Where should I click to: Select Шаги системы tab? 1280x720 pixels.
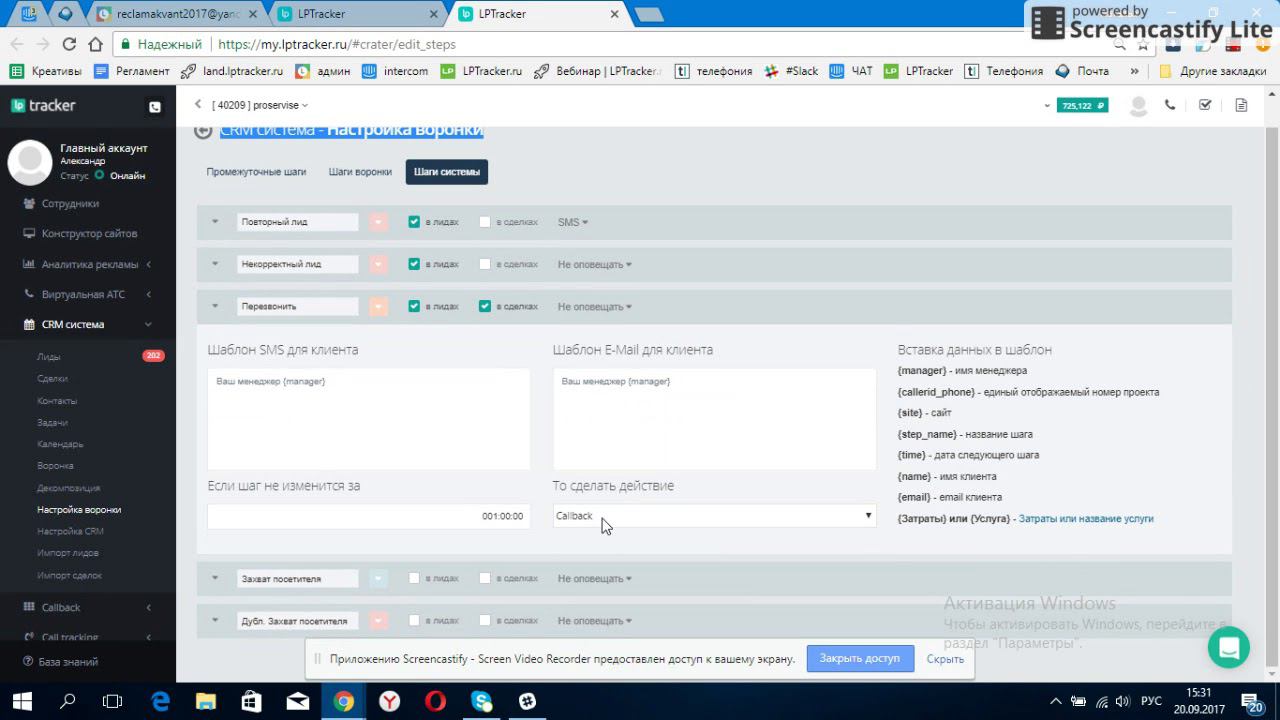[x=447, y=172]
